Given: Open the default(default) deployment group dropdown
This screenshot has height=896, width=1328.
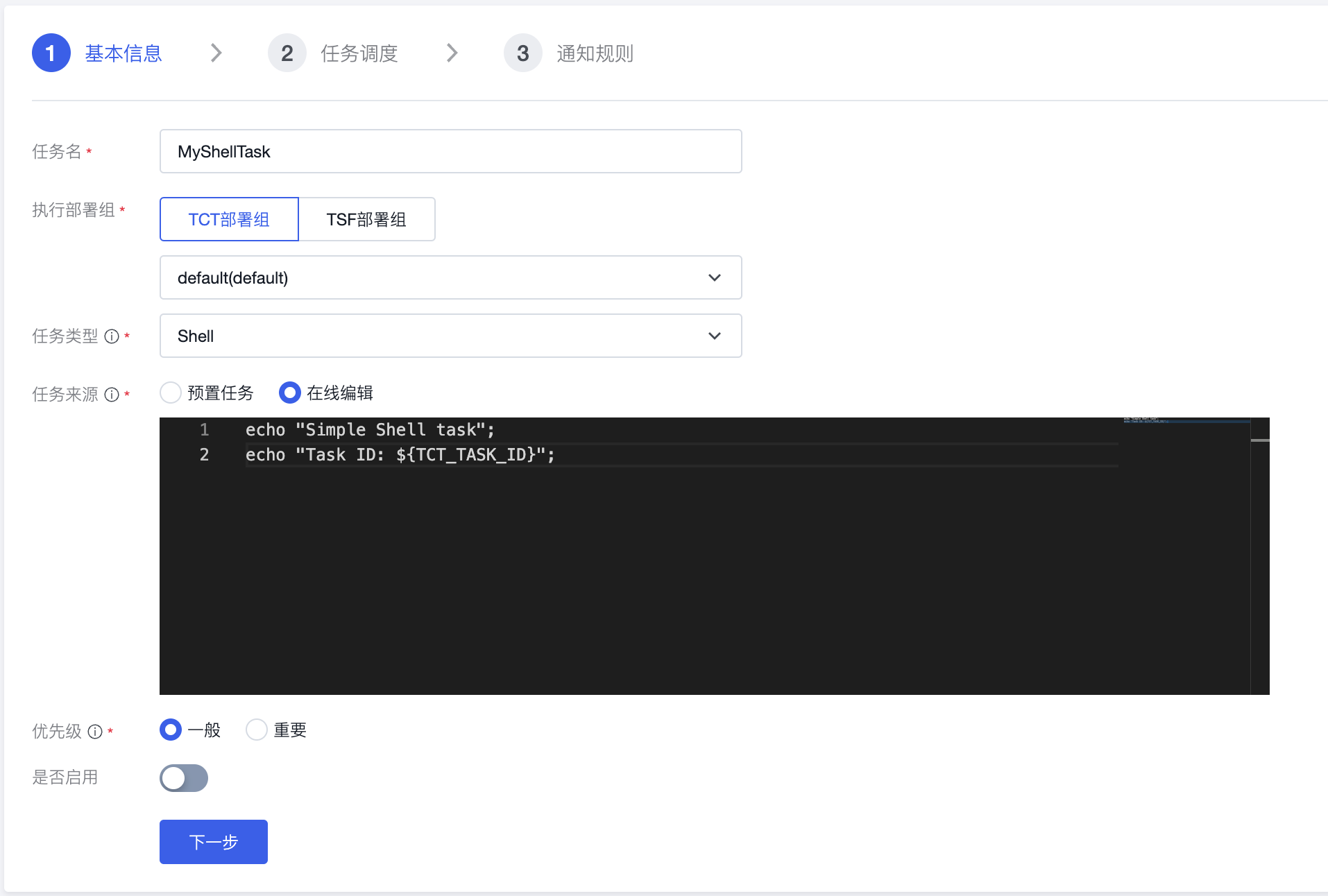Looking at the screenshot, I should [x=451, y=277].
